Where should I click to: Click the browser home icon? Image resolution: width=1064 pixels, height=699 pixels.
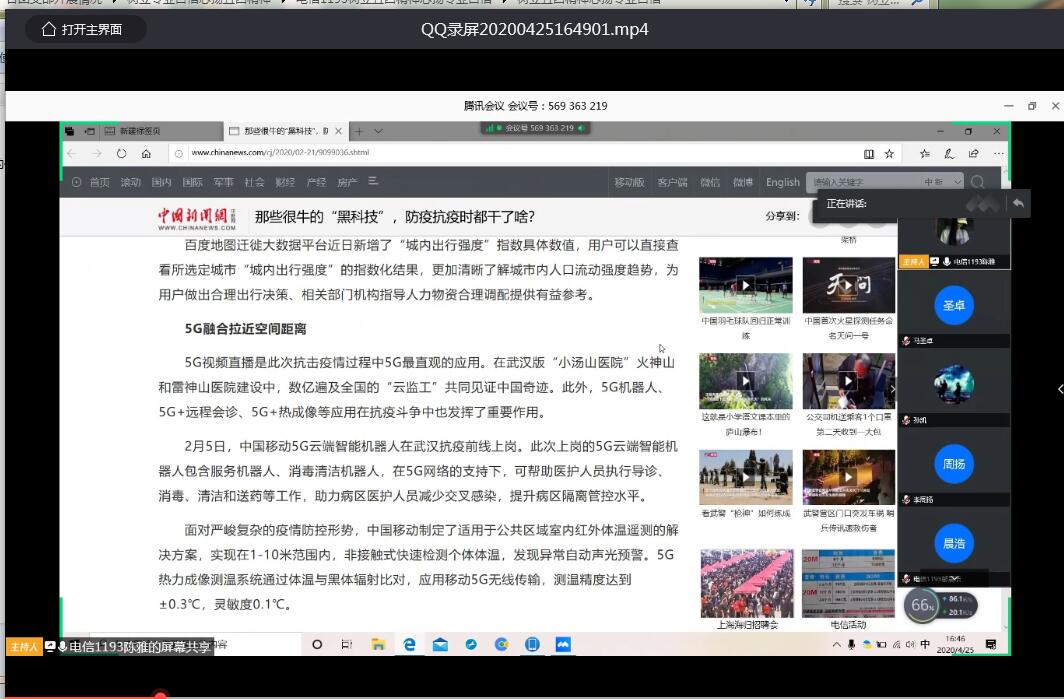tap(146, 153)
